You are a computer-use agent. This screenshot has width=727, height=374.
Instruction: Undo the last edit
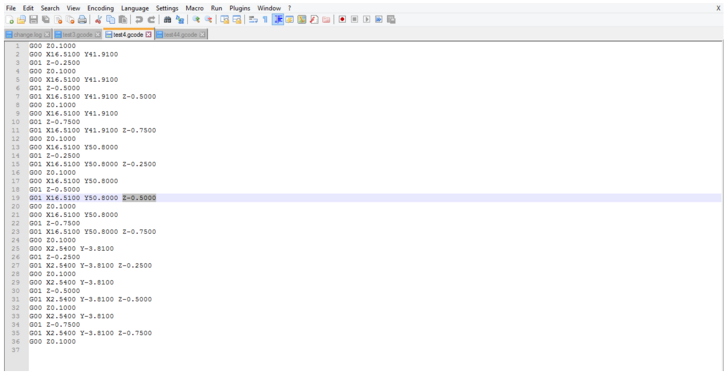point(138,19)
